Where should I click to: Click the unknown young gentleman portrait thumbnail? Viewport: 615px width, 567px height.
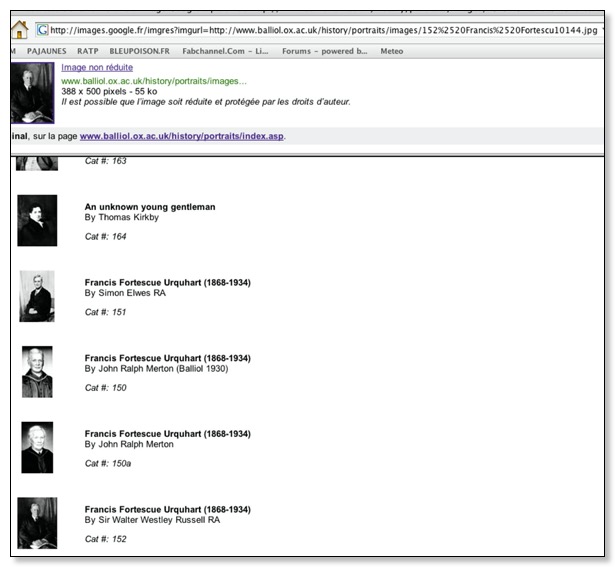pyautogui.click(x=37, y=220)
